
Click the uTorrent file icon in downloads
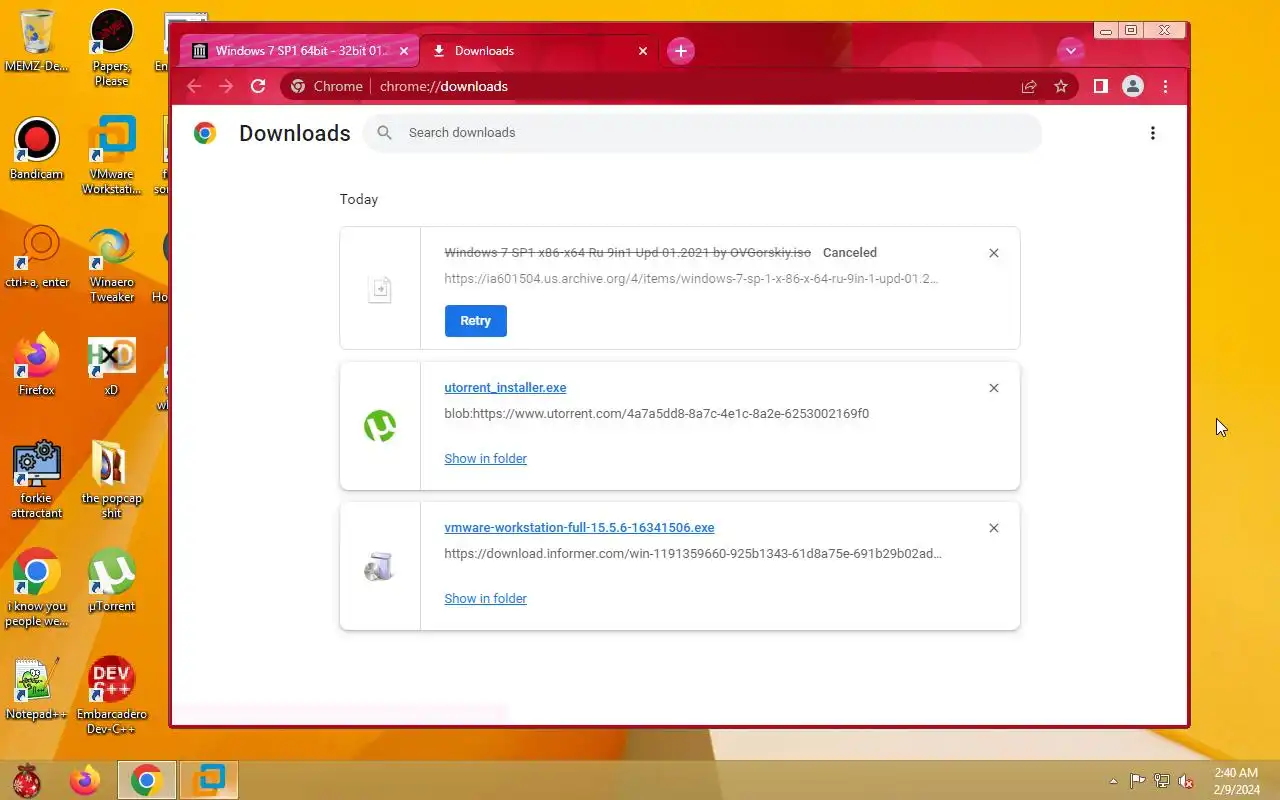click(x=380, y=427)
